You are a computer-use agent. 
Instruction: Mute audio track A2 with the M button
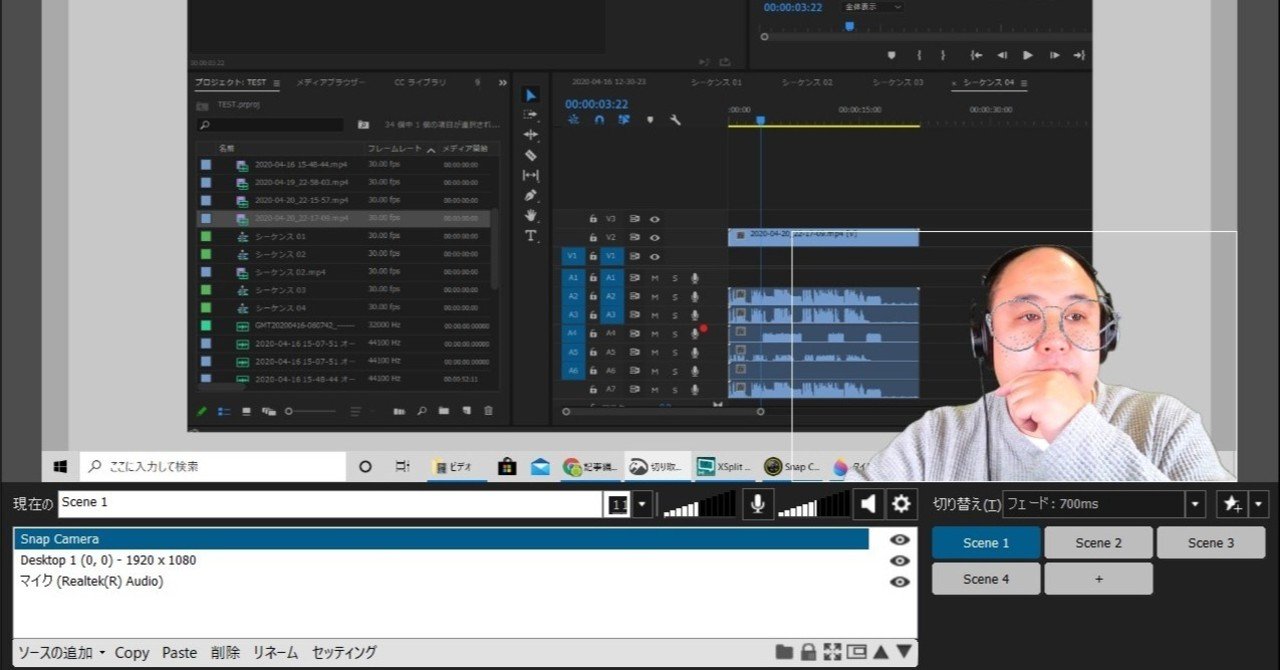point(655,297)
